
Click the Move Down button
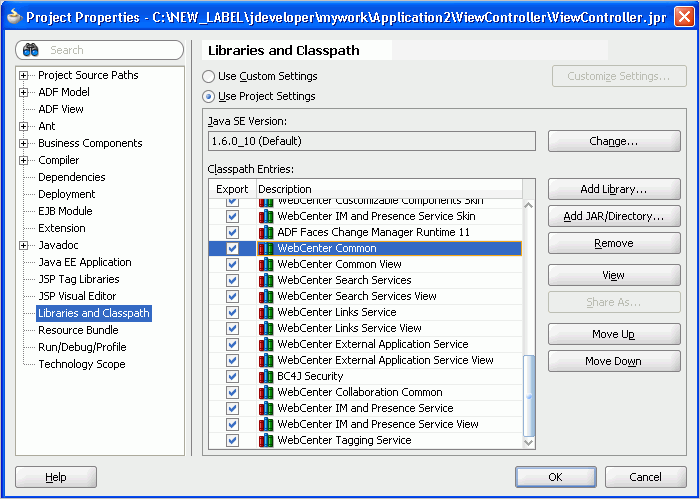point(614,361)
